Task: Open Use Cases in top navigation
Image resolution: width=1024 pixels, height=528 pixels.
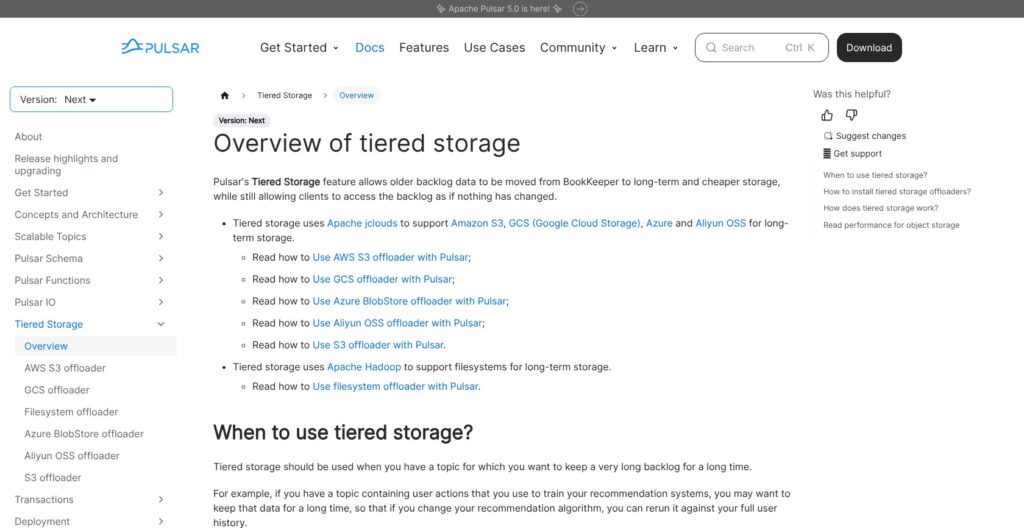Action: [x=494, y=48]
